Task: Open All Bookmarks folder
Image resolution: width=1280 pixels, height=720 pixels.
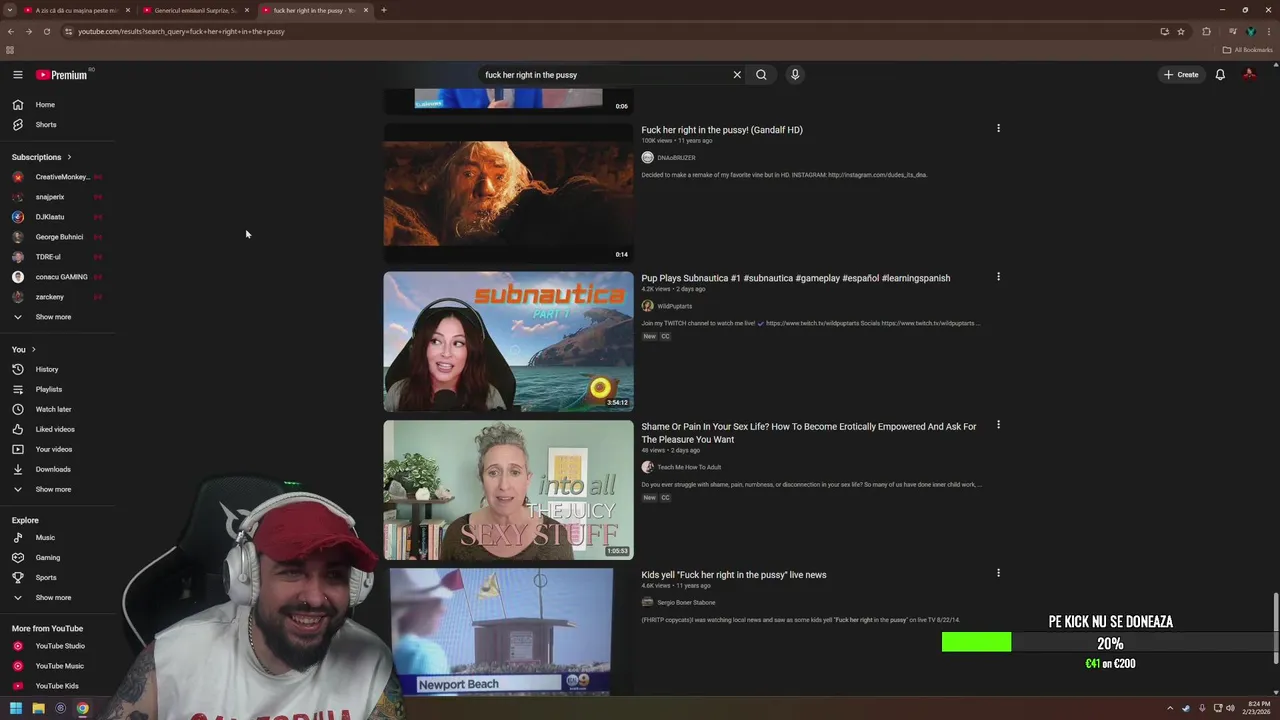Action: click(1247, 50)
